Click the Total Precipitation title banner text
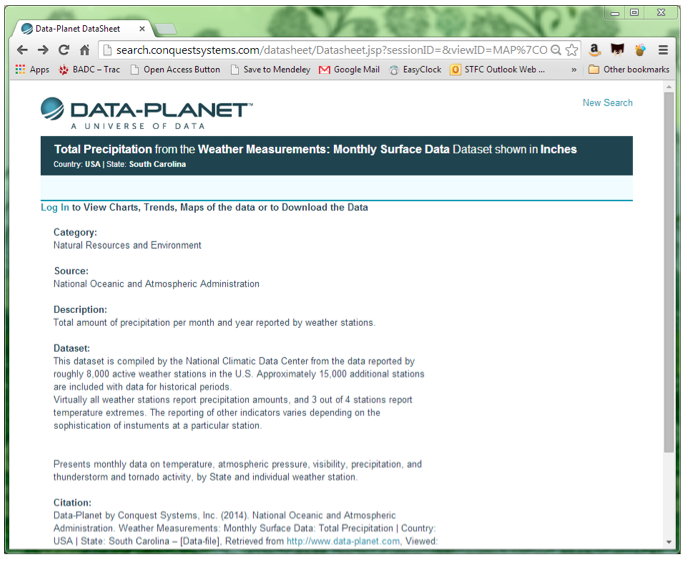The image size is (689, 561). click(x=315, y=149)
